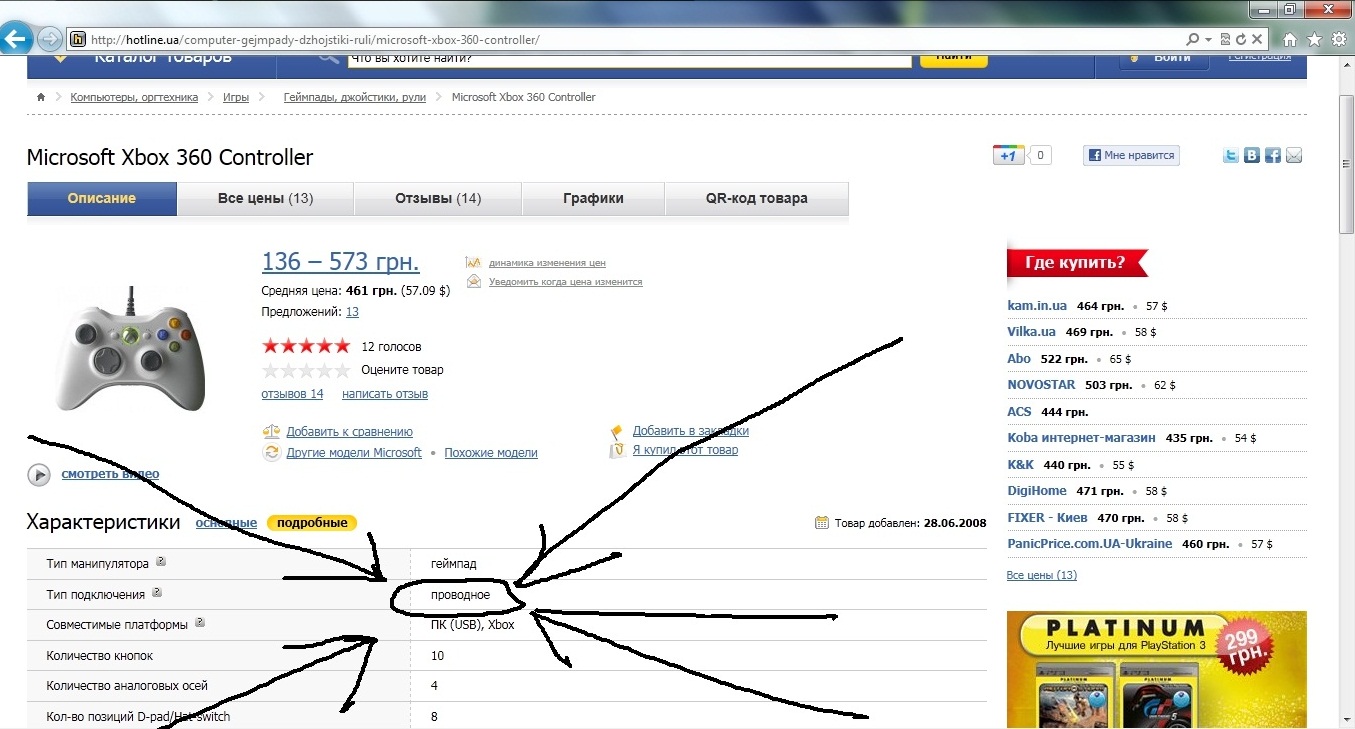Click the home icon in the breadcrumb

[41, 97]
